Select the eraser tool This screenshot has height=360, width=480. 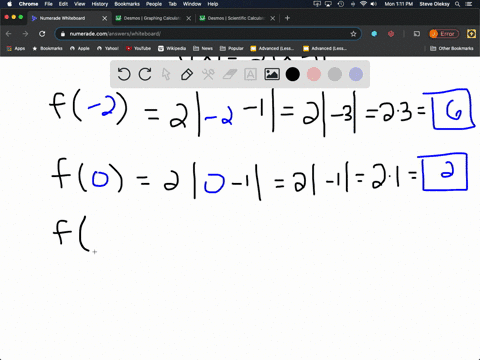(x=229, y=74)
